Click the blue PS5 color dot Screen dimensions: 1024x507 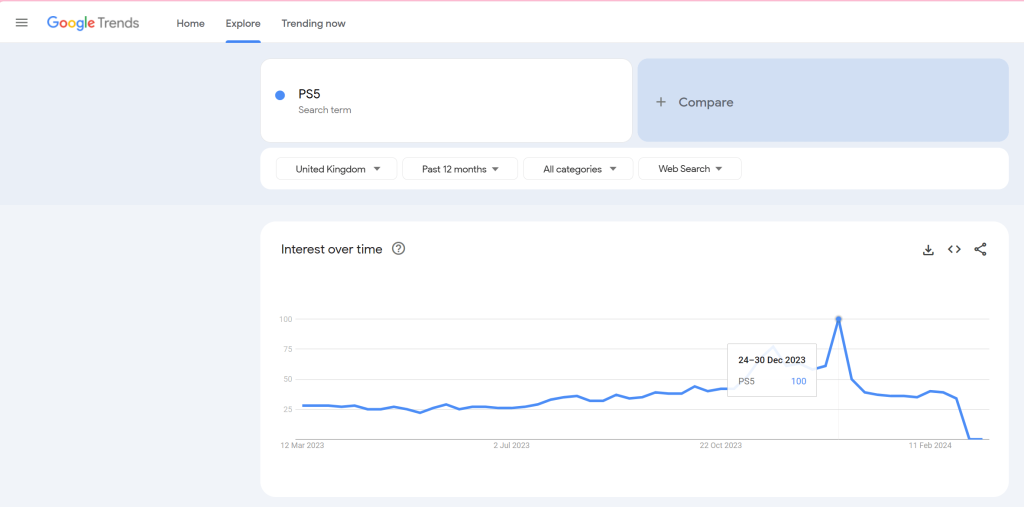pos(280,95)
